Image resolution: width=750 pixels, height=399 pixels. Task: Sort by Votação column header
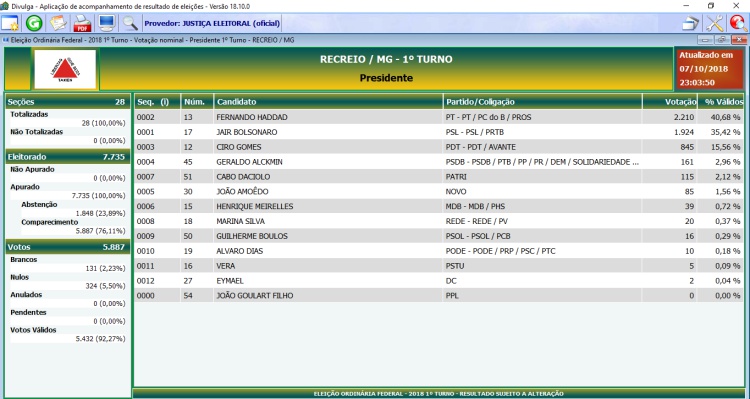click(670, 101)
